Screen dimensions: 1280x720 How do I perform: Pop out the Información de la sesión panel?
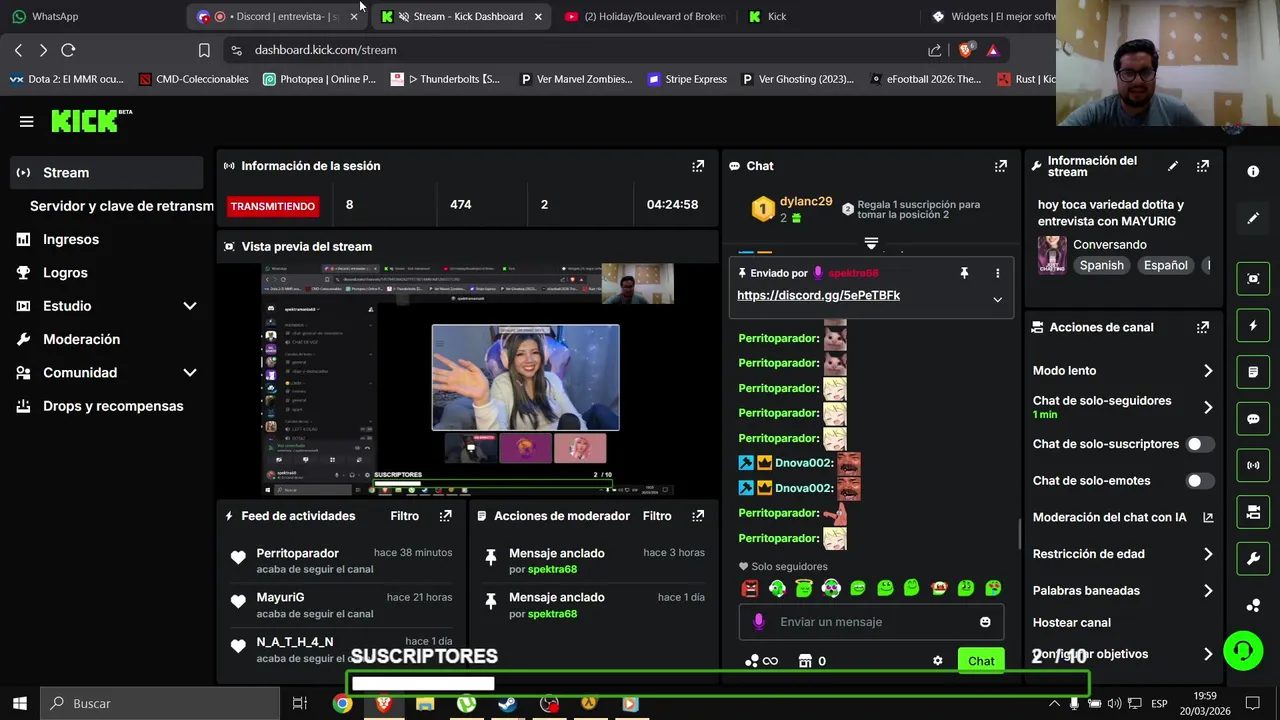698,166
